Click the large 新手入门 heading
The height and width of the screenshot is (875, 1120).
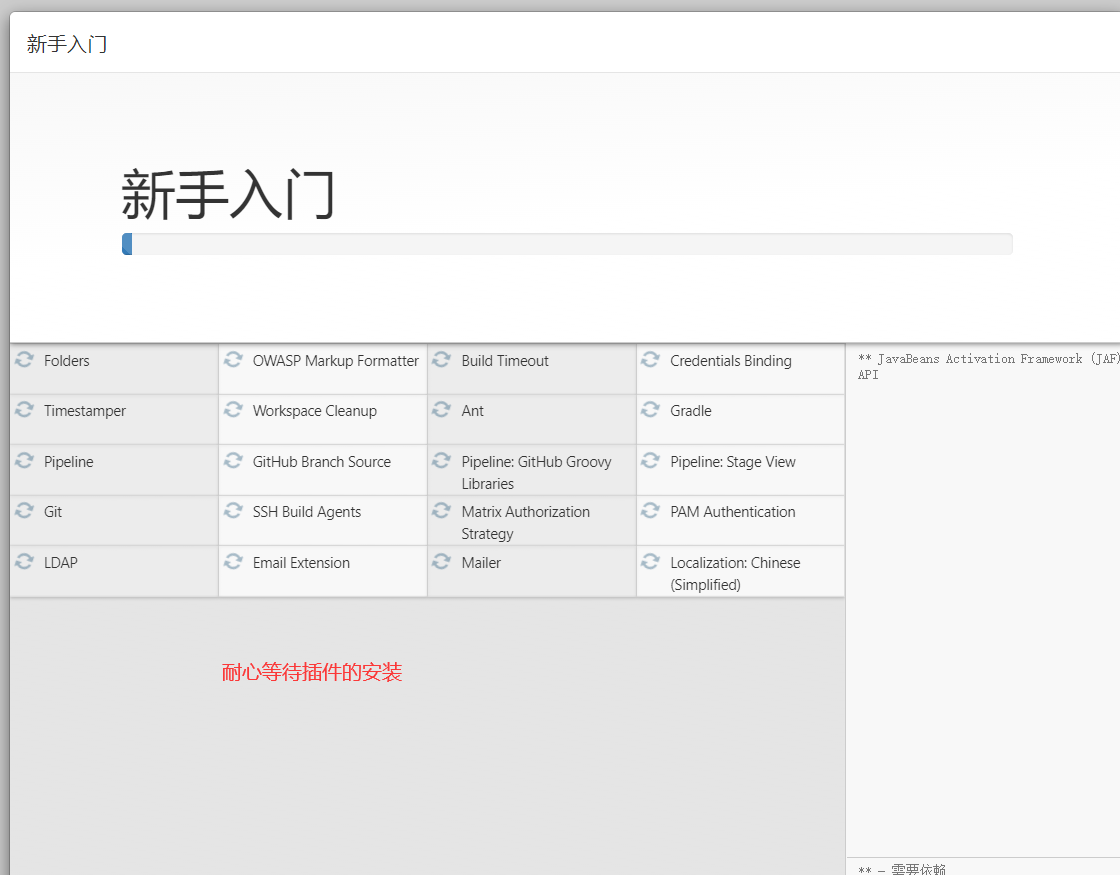[228, 194]
